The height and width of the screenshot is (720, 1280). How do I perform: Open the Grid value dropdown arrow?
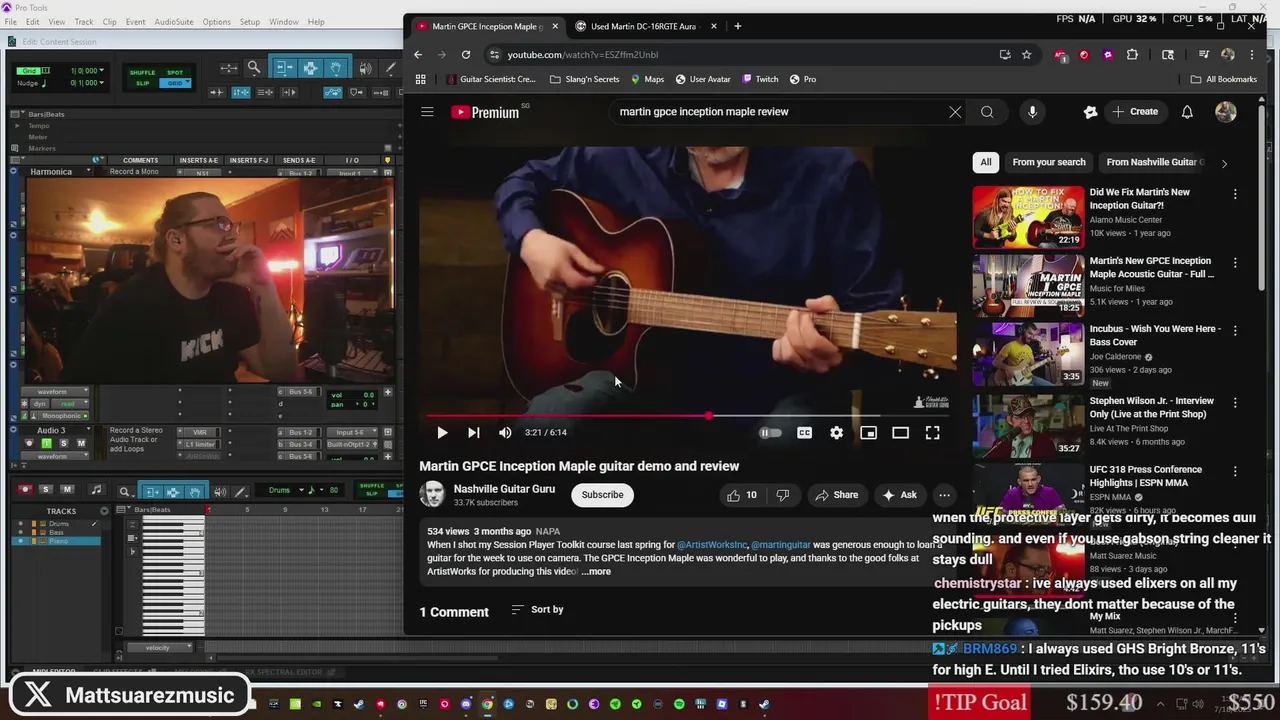click(x=100, y=71)
